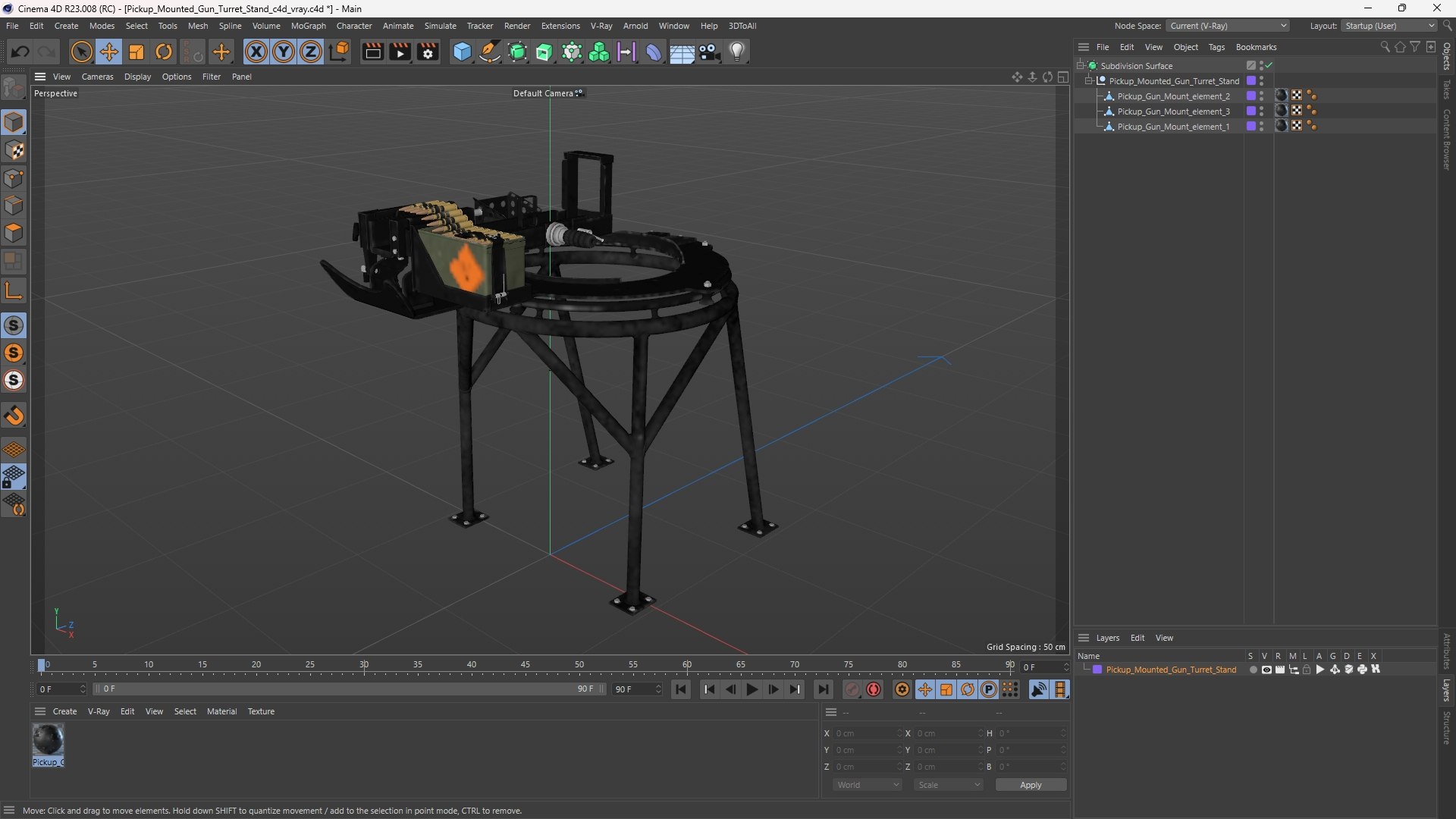Open Edit Render Settings
This screenshot has height=819, width=1456.
(x=428, y=52)
